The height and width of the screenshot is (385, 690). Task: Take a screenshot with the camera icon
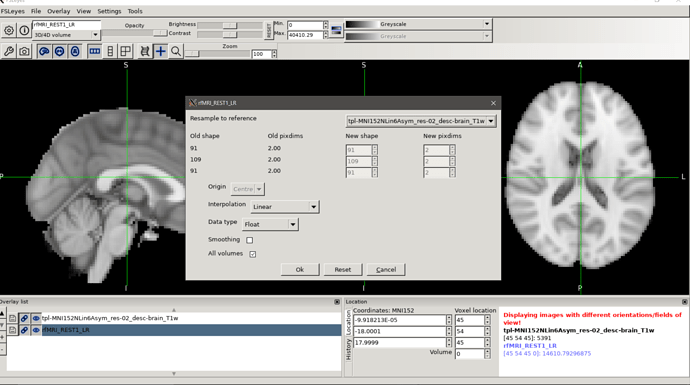(x=24, y=51)
